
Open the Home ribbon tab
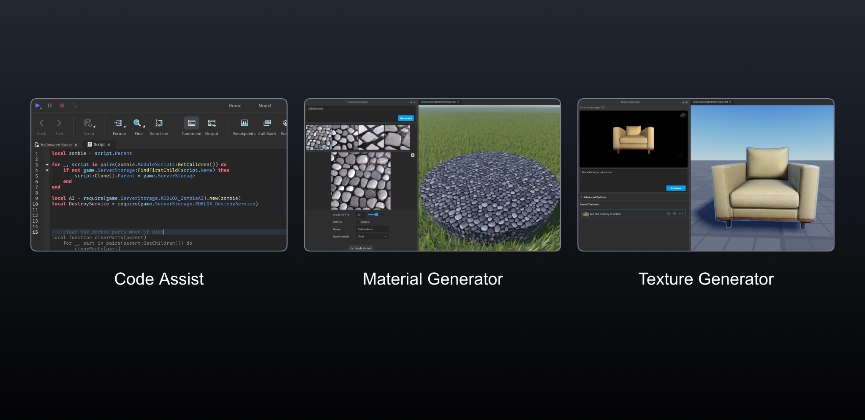[235, 105]
